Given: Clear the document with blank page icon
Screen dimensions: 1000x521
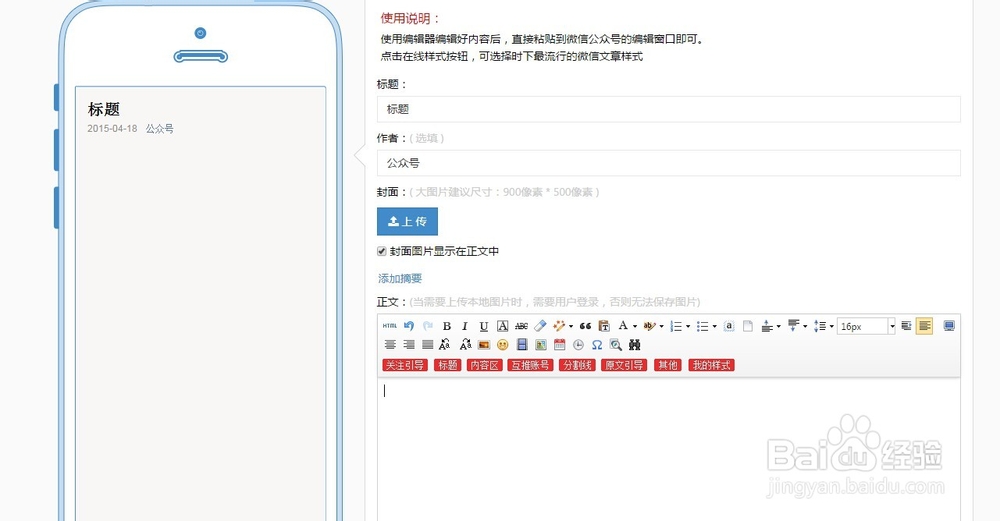Looking at the screenshot, I should tap(747, 326).
